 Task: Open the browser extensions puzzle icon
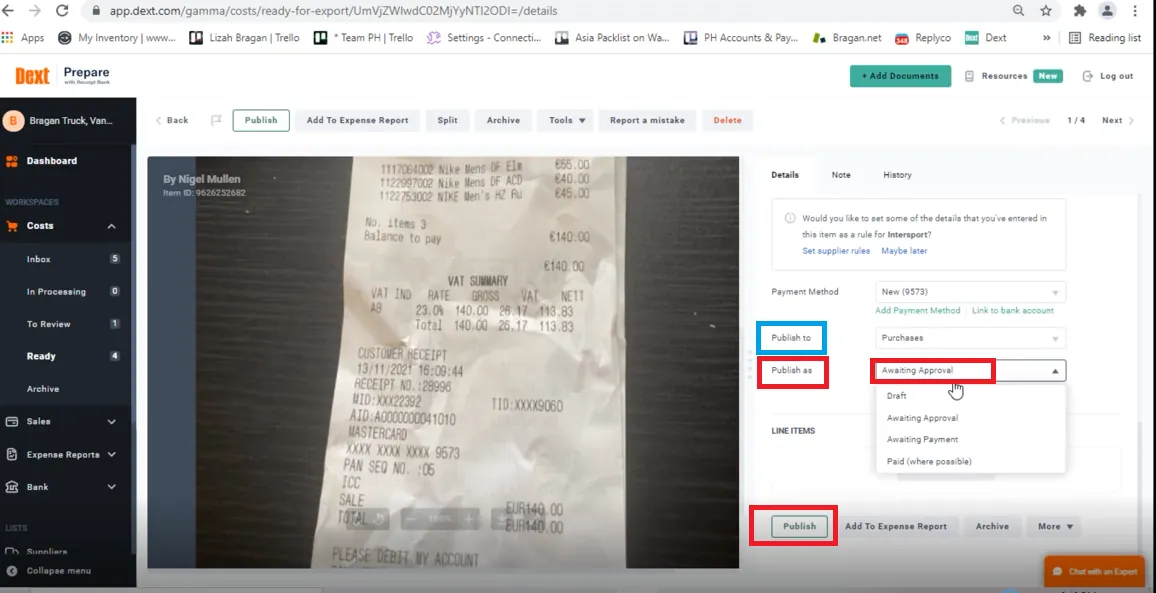coord(1080,11)
